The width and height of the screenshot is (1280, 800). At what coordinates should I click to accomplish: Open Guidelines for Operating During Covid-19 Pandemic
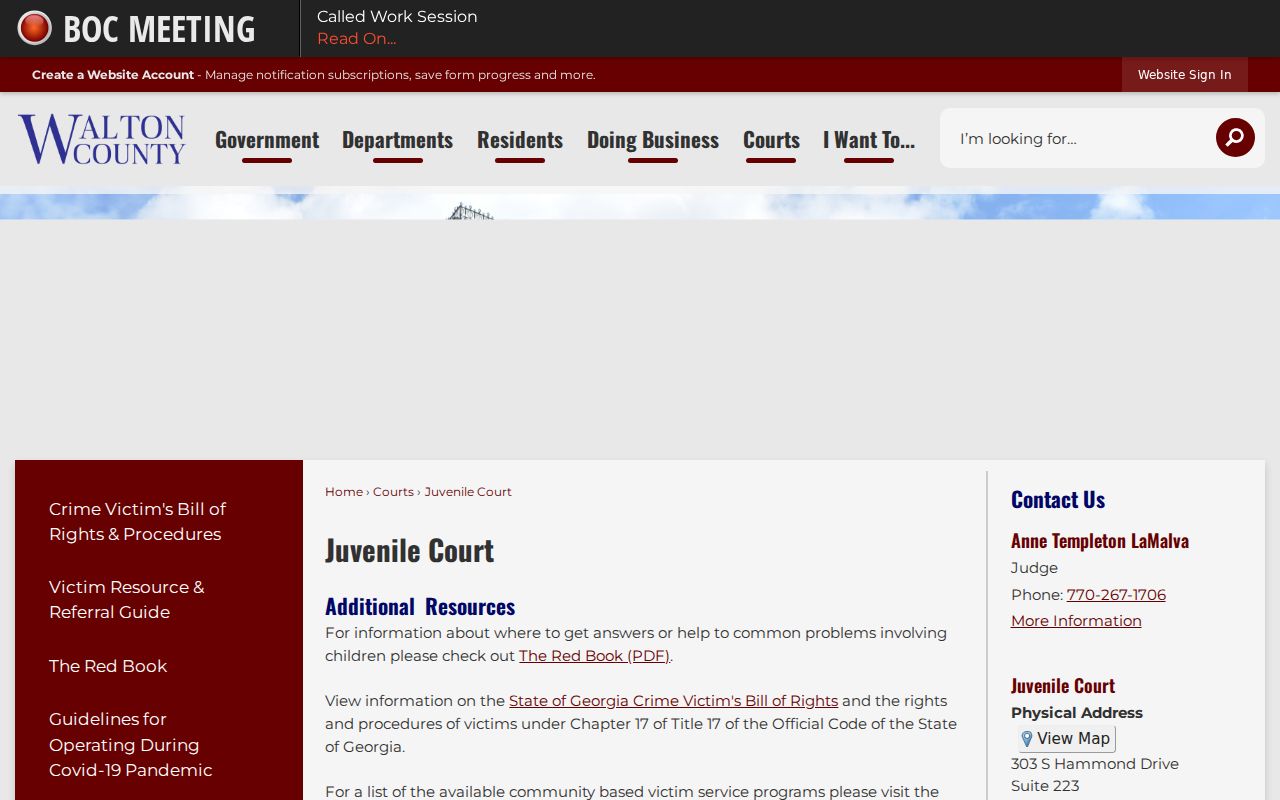[x=131, y=745]
